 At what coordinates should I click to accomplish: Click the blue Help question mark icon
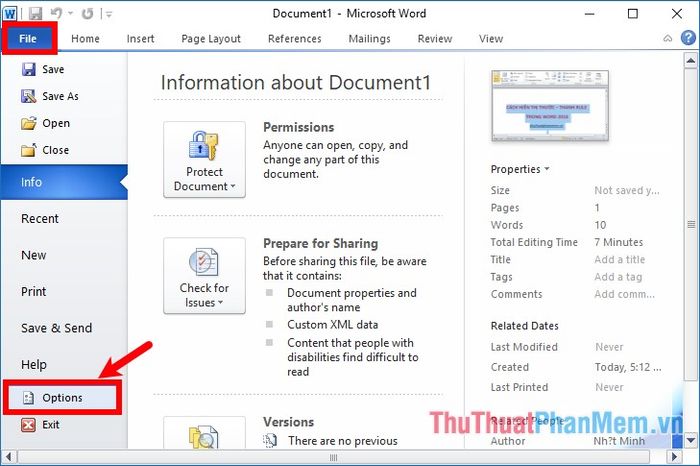pyautogui.click(x=688, y=38)
